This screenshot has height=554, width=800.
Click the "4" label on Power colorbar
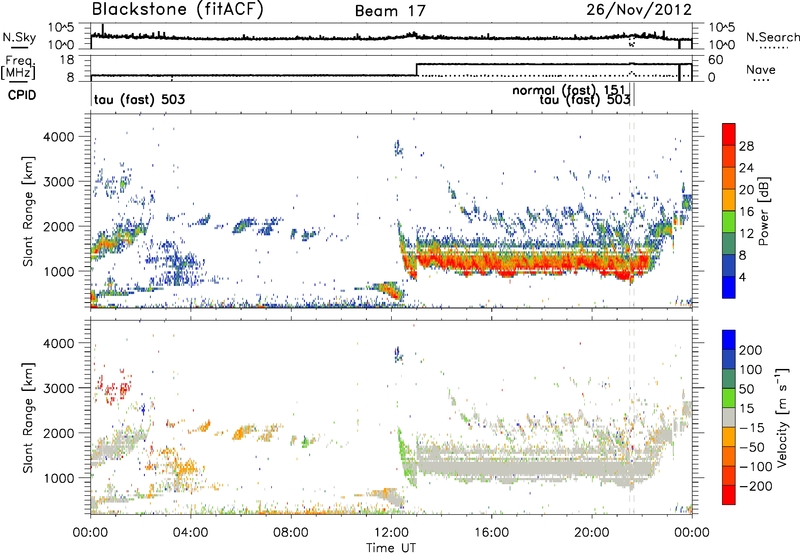click(742, 277)
